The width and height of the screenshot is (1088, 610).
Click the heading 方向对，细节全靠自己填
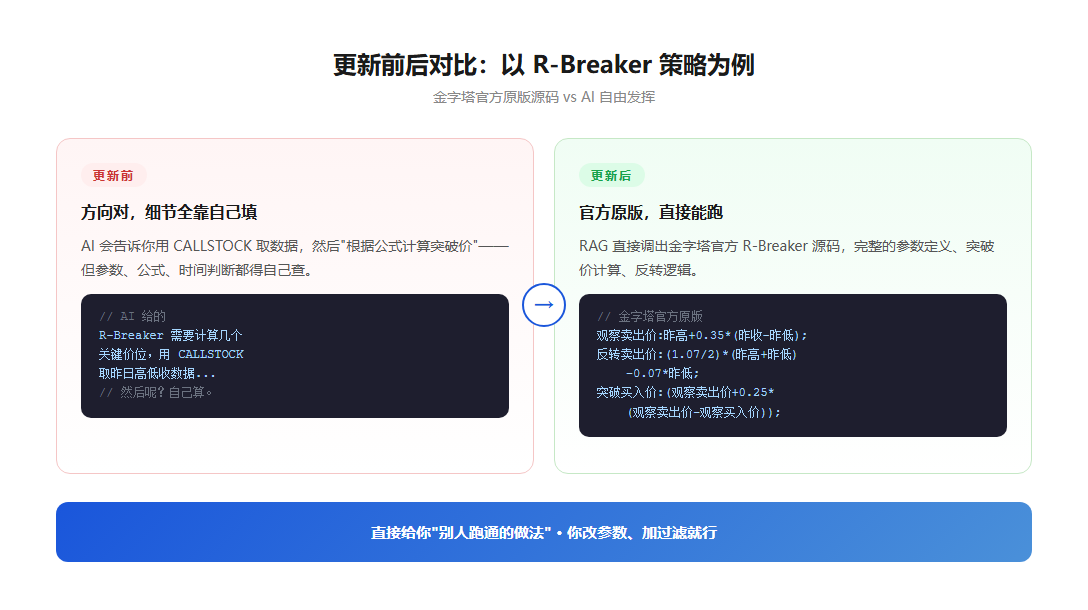(x=169, y=212)
